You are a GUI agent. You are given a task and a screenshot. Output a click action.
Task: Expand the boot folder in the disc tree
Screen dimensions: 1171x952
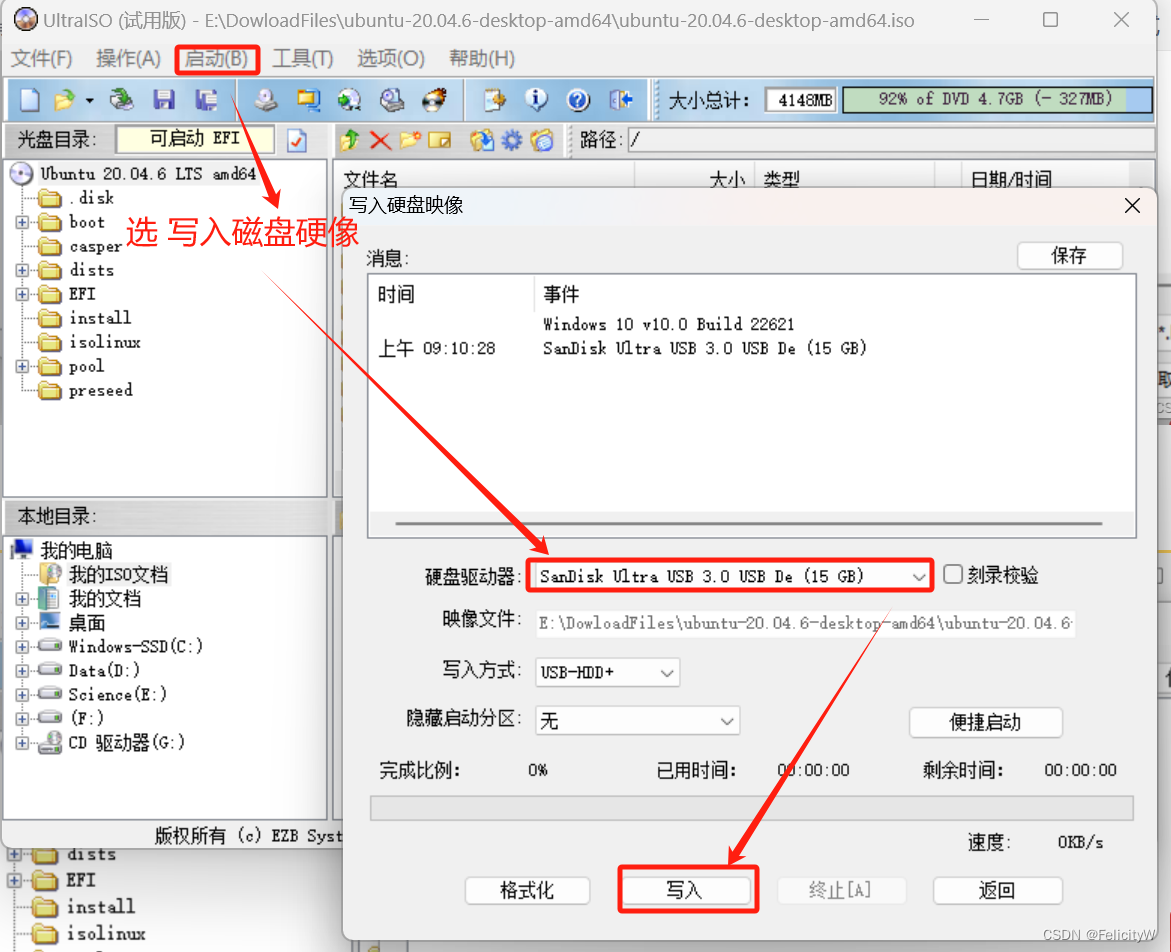click(x=22, y=222)
